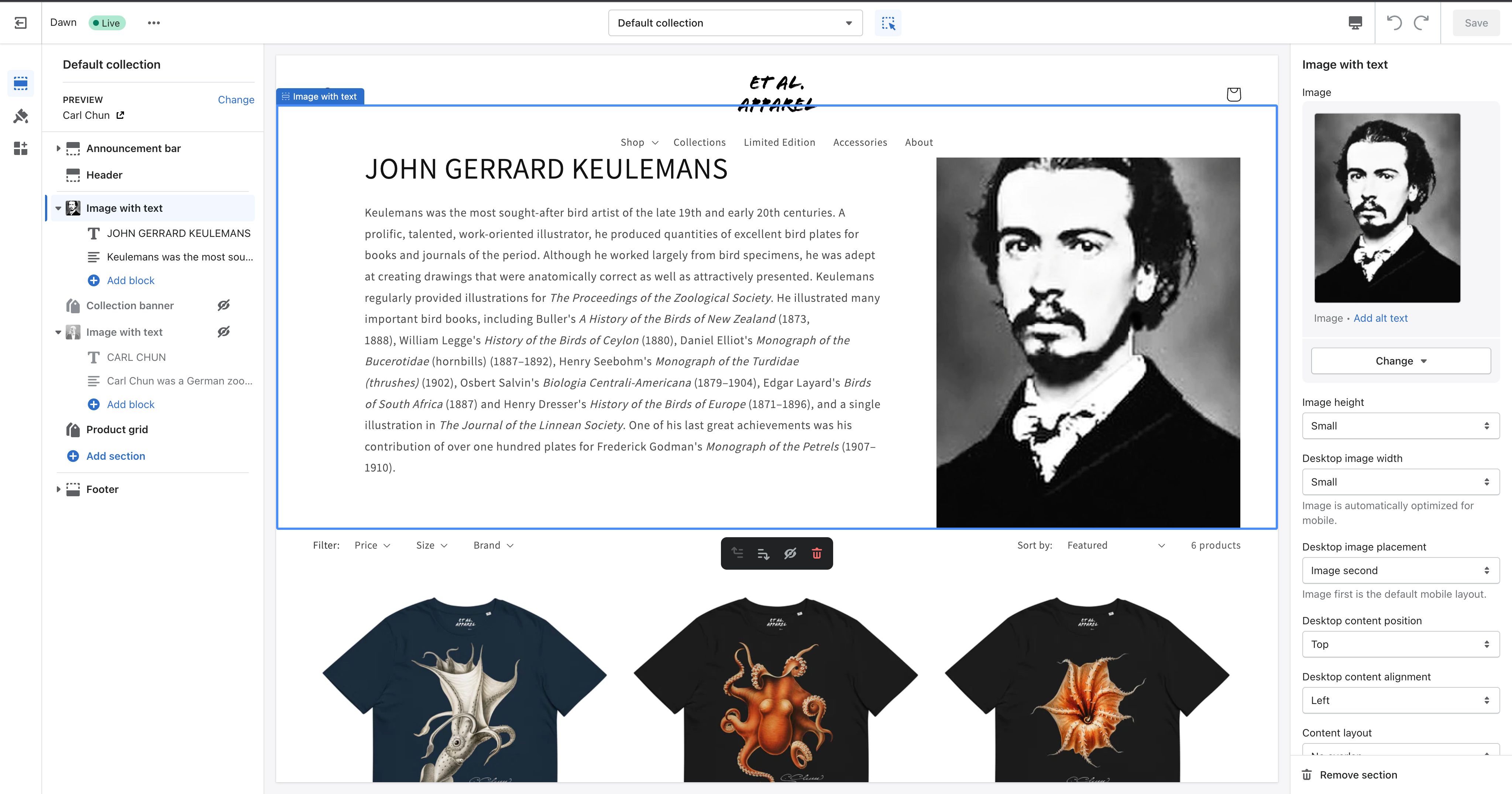
Task: Open the Image height dropdown
Action: pyautogui.click(x=1400, y=426)
